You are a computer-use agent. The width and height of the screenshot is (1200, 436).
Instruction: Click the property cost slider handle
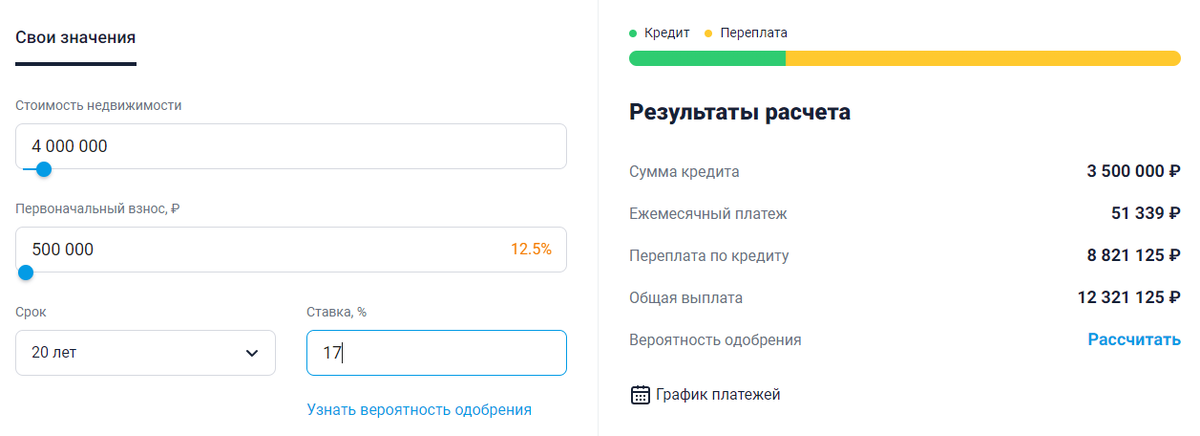tap(43, 169)
